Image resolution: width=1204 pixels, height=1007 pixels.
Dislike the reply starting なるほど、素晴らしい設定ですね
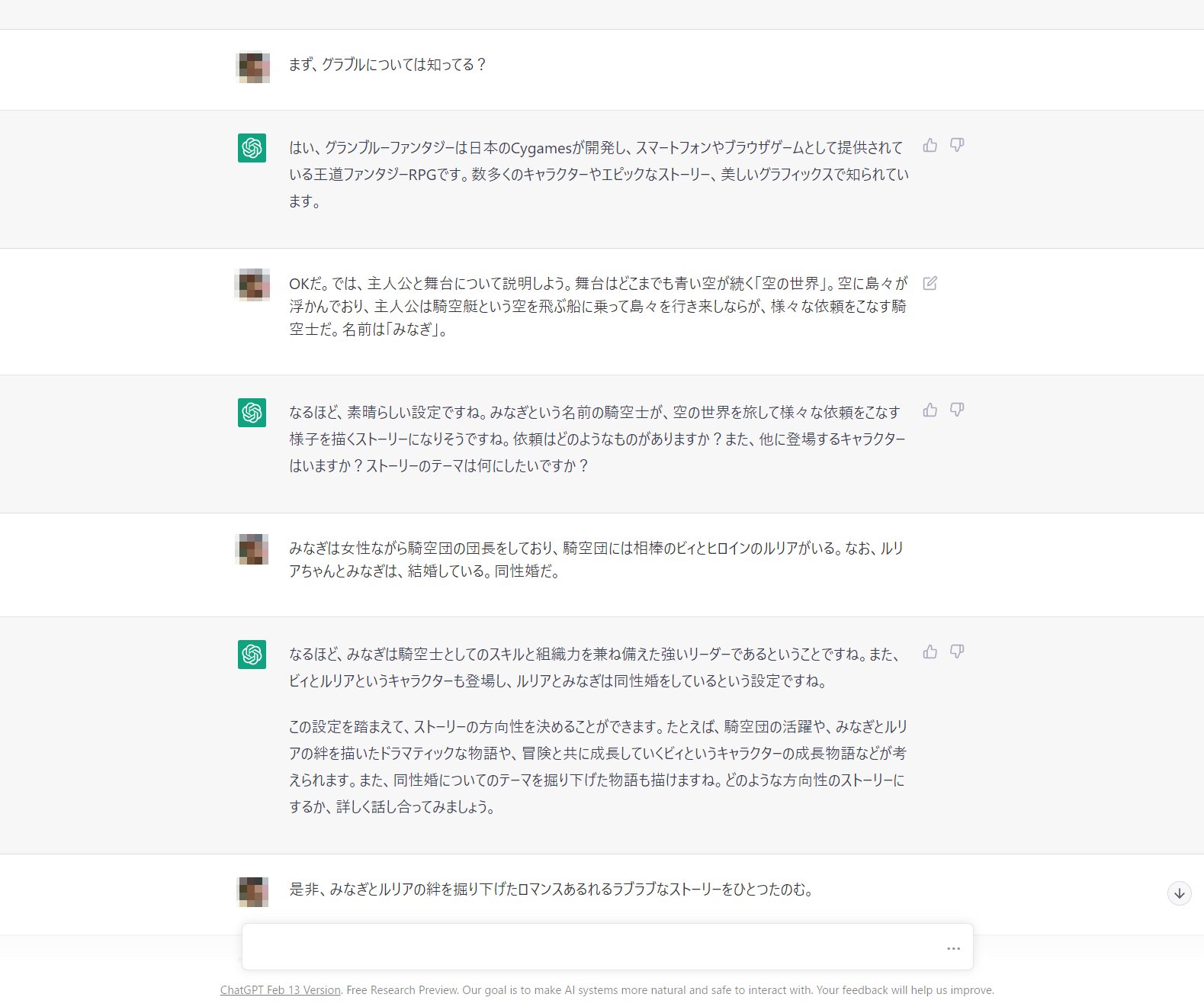click(957, 410)
